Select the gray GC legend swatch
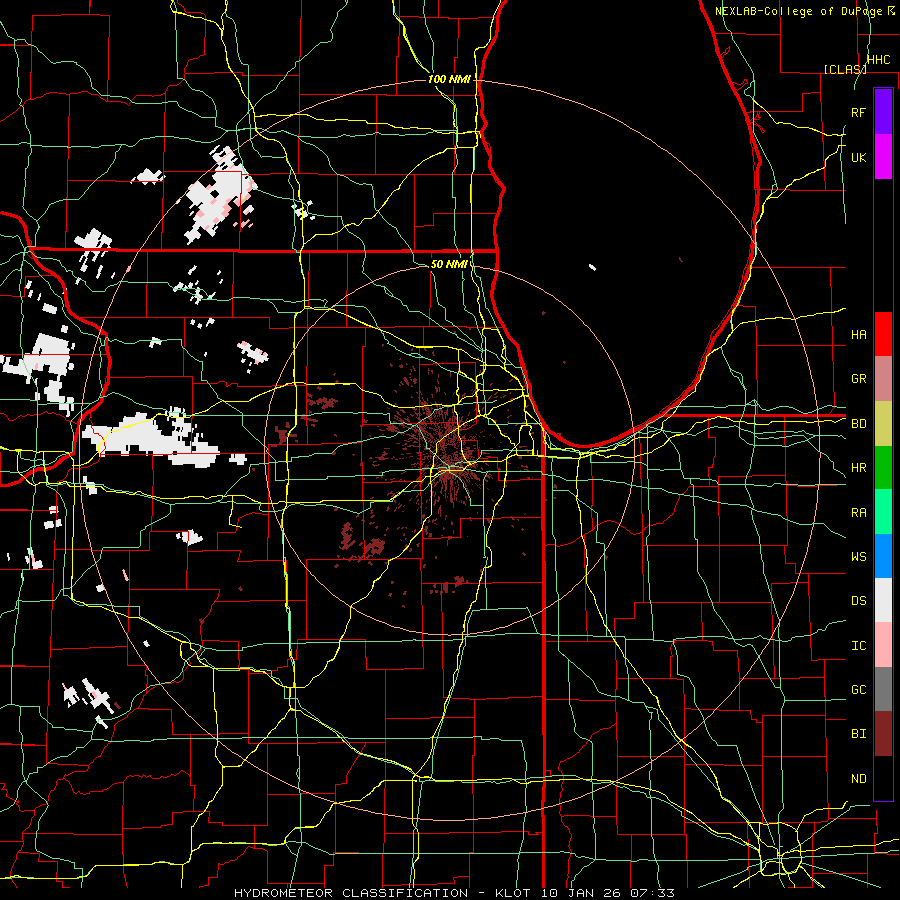900x900 pixels. pyautogui.click(x=883, y=689)
